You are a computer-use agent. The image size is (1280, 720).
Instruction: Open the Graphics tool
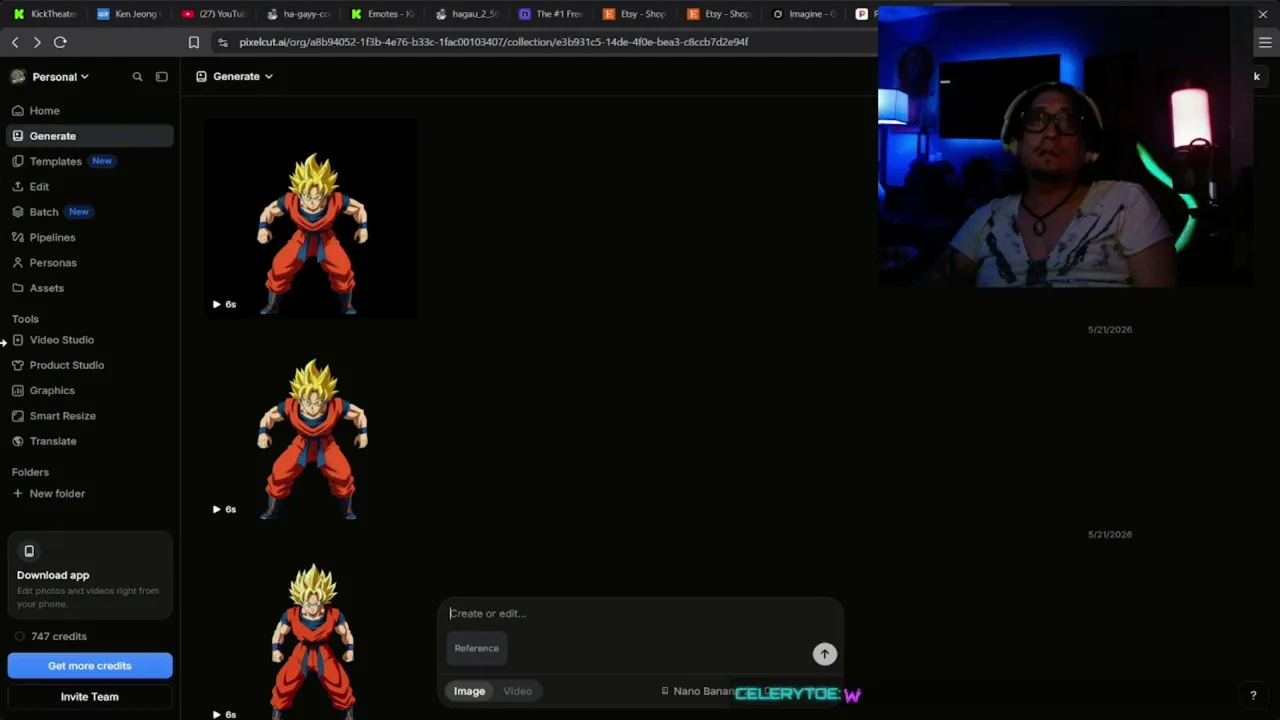89,390
